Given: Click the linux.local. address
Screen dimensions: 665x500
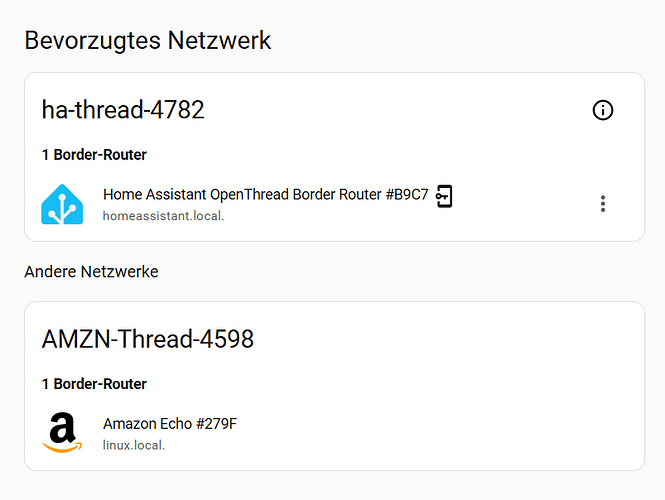Looking at the screenshot, I should (x=134, y=445).
